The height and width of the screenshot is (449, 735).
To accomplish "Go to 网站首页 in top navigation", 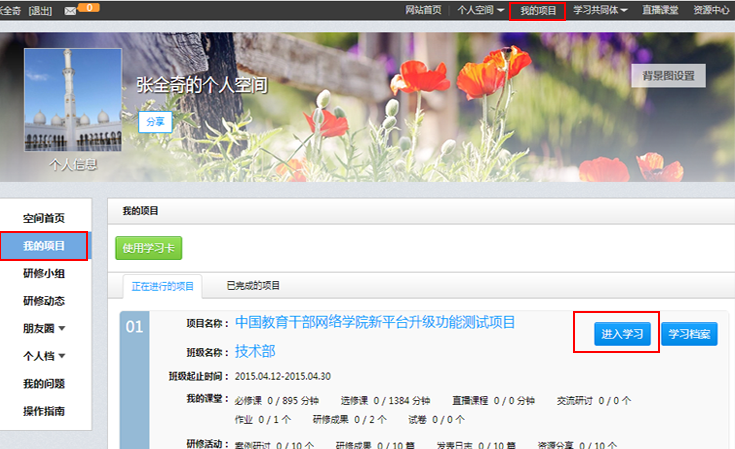I will click(x=423, y=10).
